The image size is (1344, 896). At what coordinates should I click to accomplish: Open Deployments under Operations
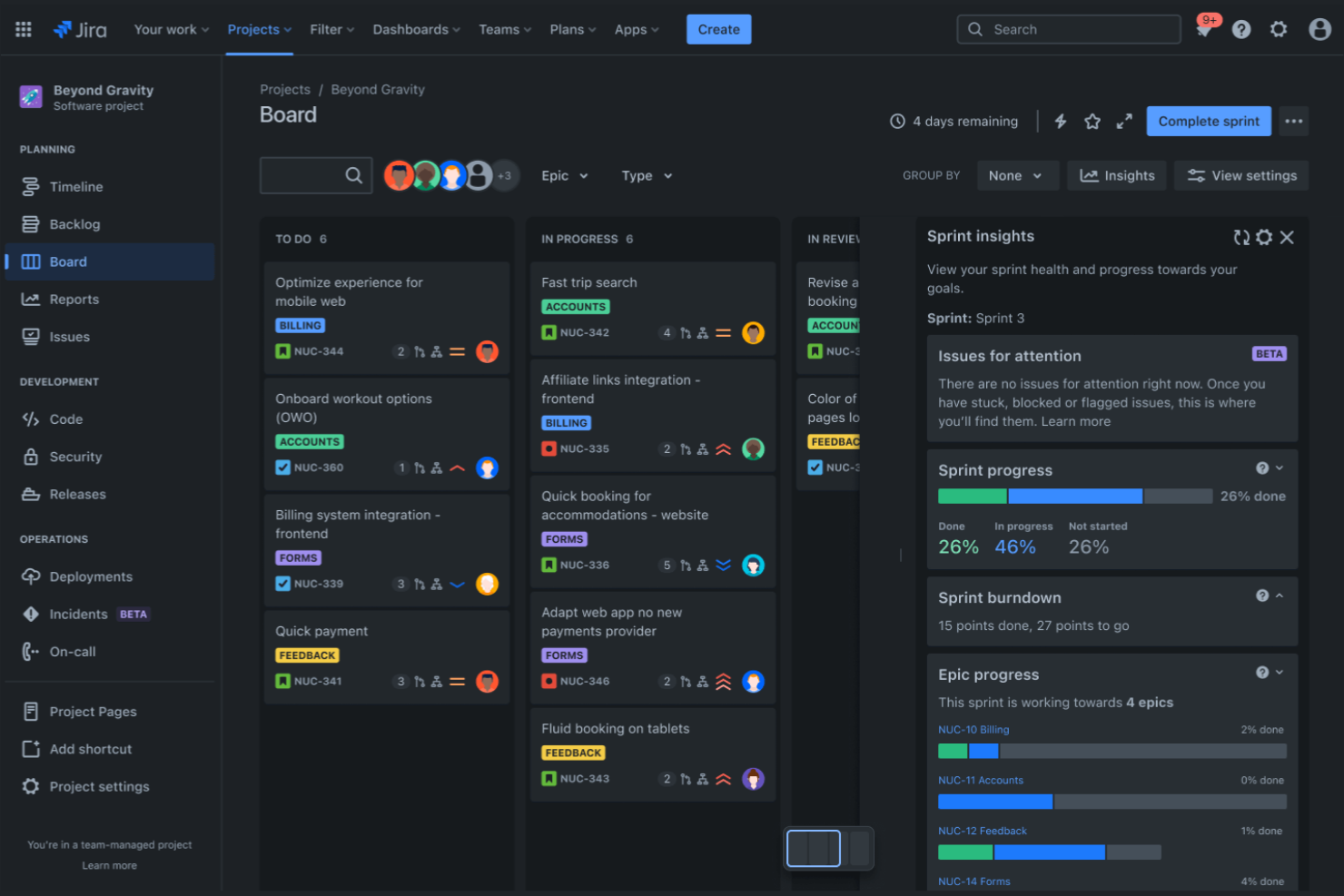click(88, 576)
